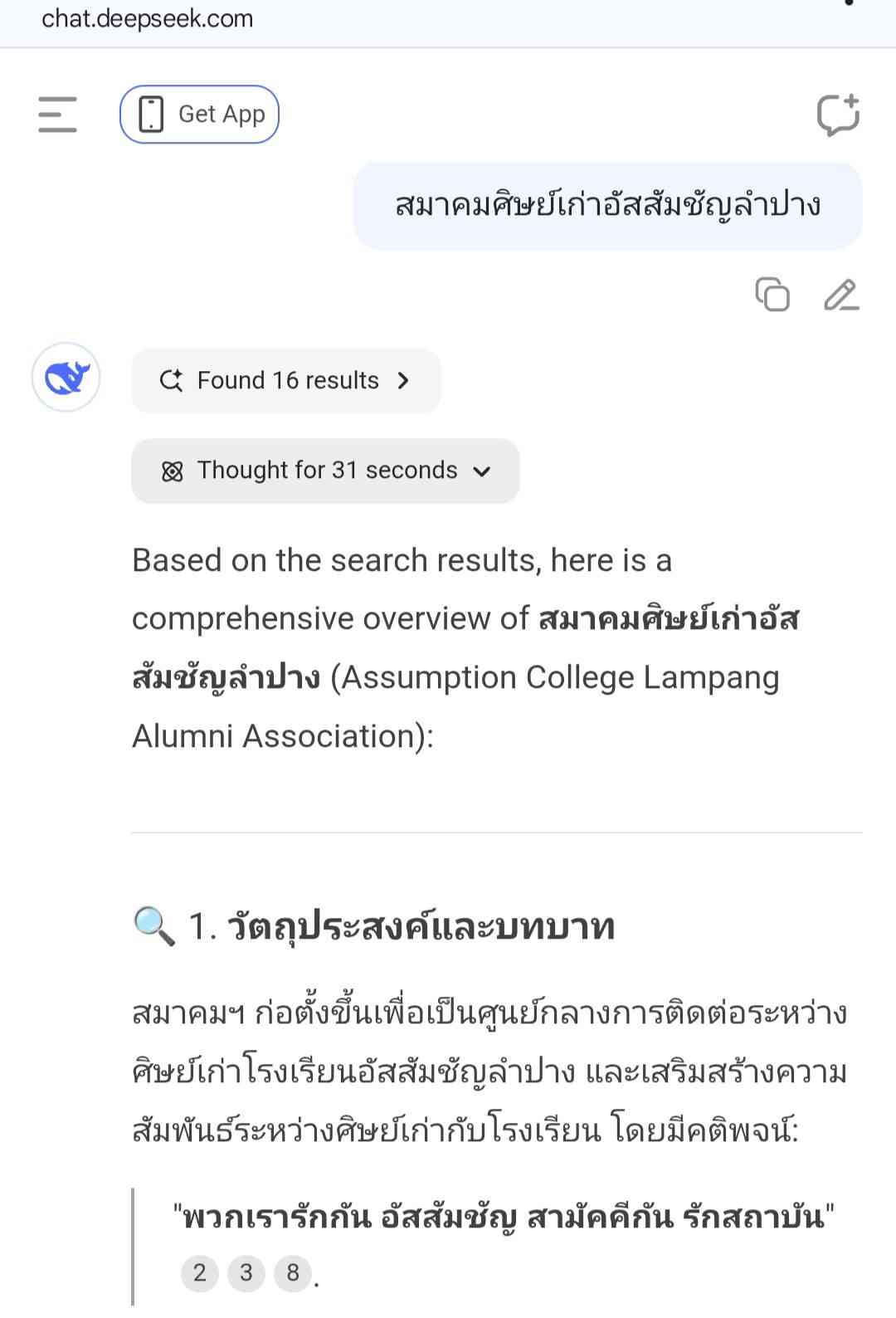Open the sidebar hamburger menu
The width and height of the screenshot is (896, 1318).
tap(57, 115)
